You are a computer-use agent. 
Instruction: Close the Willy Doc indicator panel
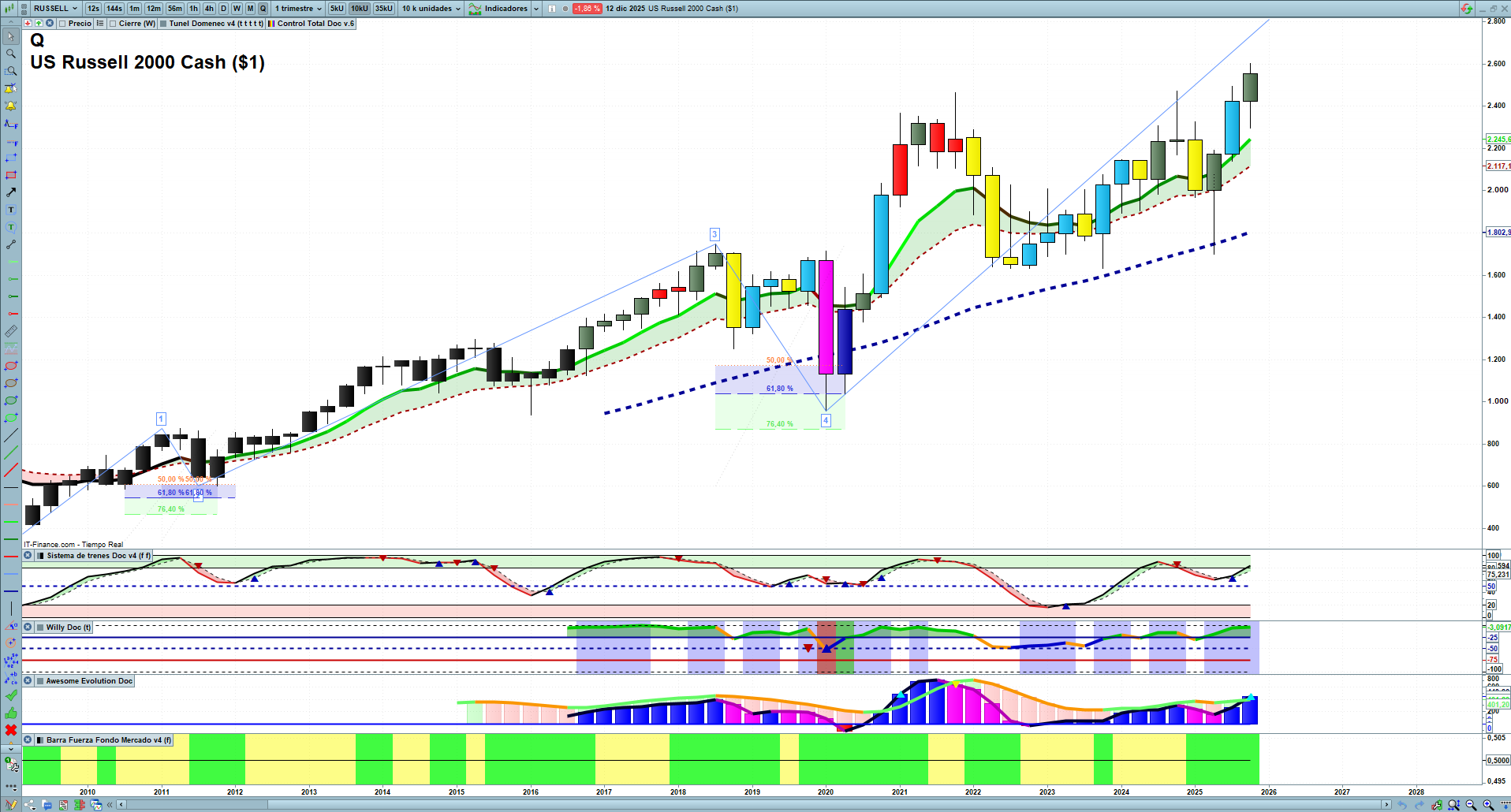tap(28, 628)
